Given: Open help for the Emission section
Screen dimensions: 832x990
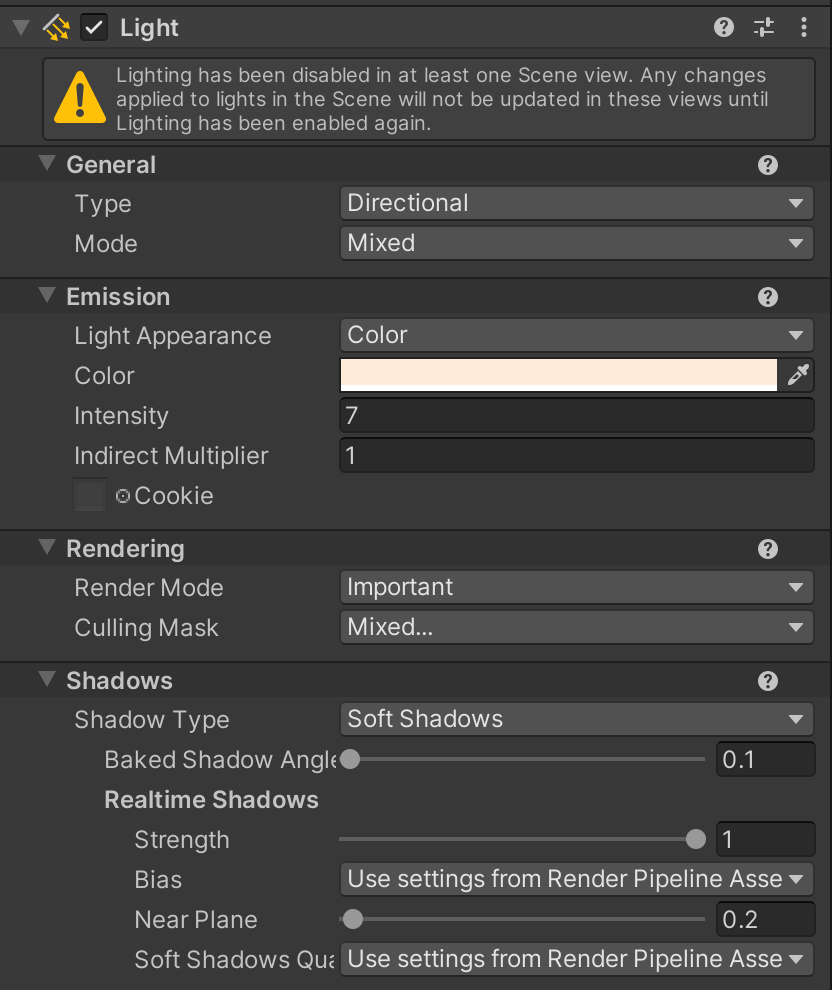Looking at the screenshot, I should pos(767,296).
